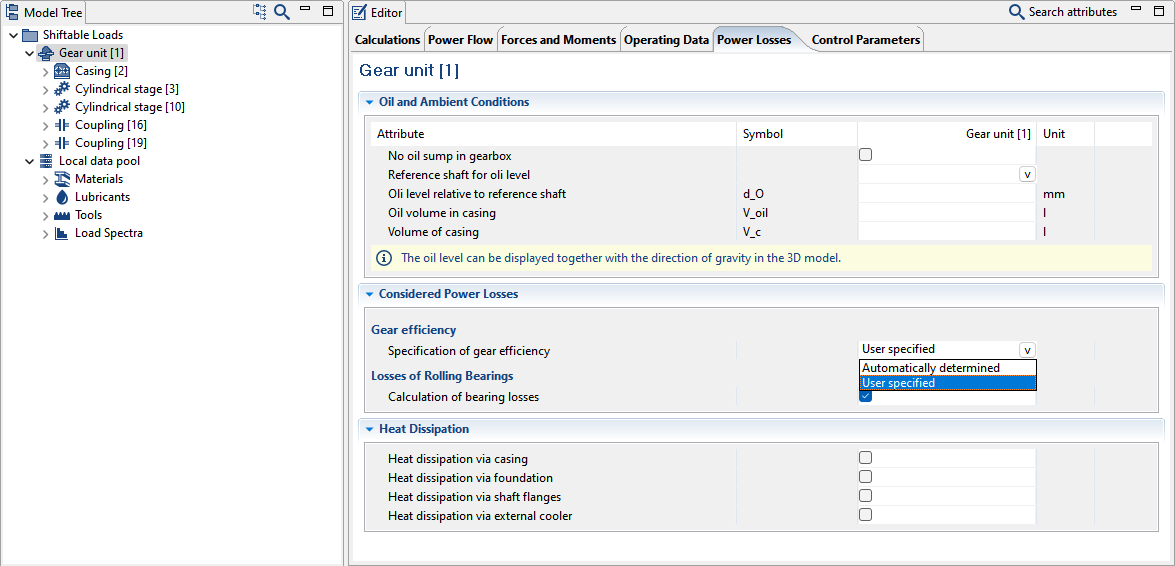The width and height of the screenshot is (1175, 566).
Task: Expand Coupling [19] node
Action: [46, 143]
